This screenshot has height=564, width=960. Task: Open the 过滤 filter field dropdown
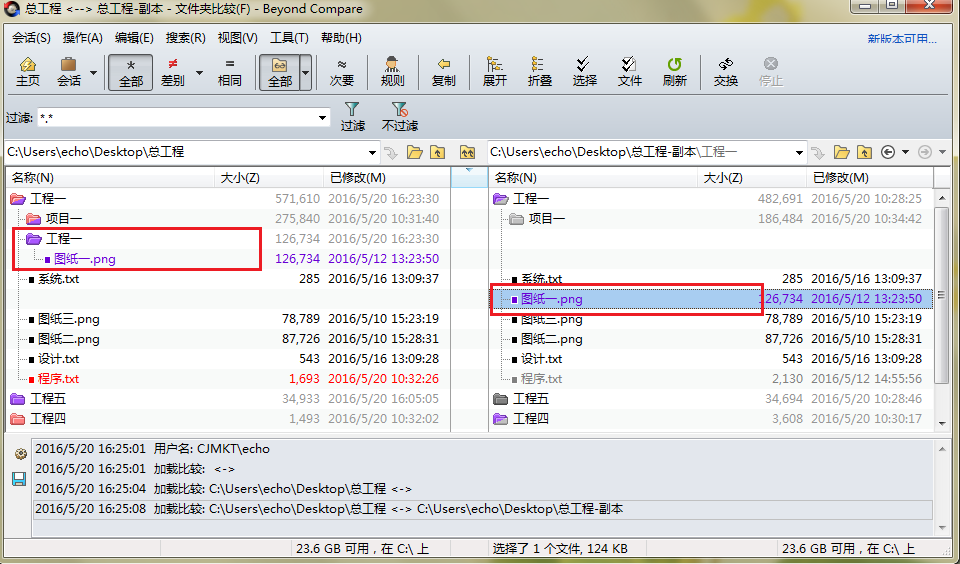pos(322,118)
